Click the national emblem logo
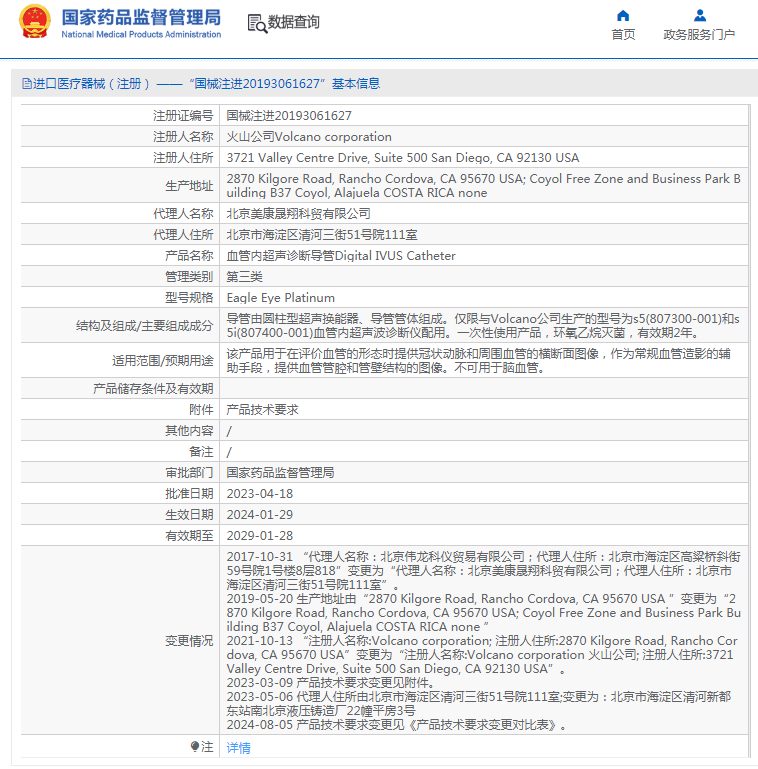Screen dimensions: 758x769 click(x=35, y=22)
